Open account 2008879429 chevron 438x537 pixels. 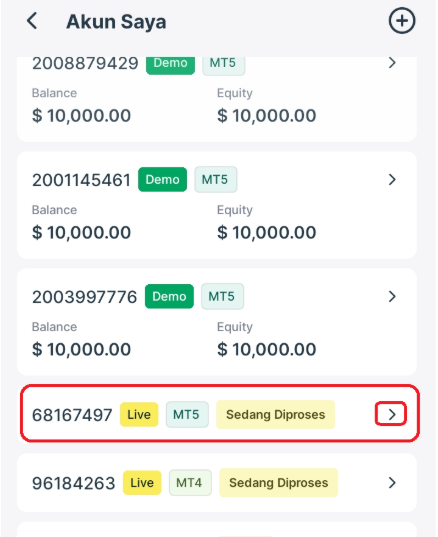[392, 63]
